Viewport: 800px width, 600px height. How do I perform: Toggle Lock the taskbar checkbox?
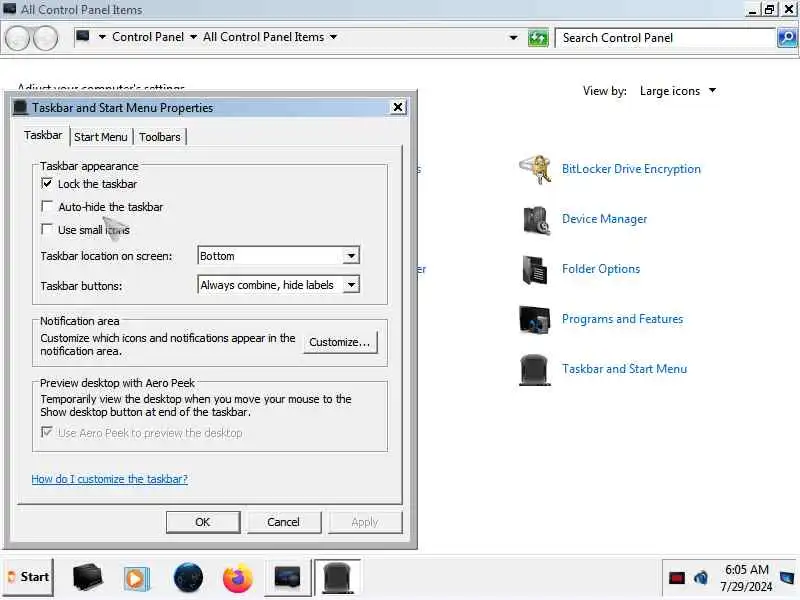(47, 184)
